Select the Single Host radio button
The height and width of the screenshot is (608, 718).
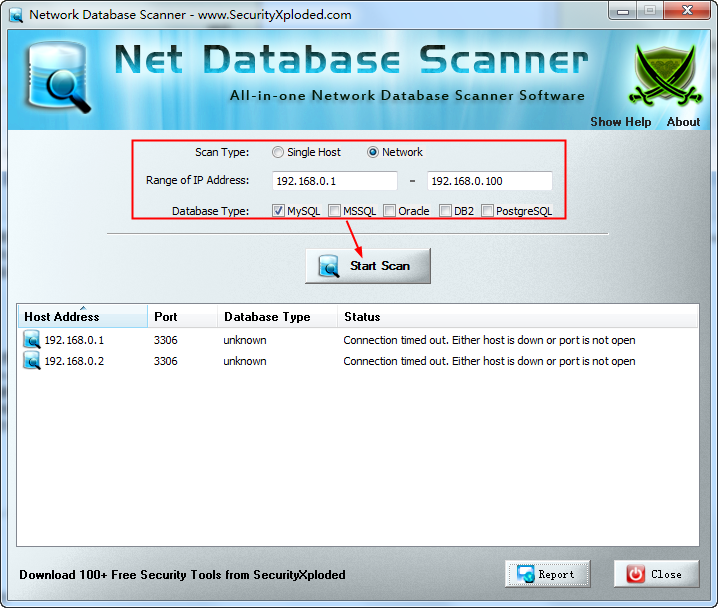click(277, 152)
